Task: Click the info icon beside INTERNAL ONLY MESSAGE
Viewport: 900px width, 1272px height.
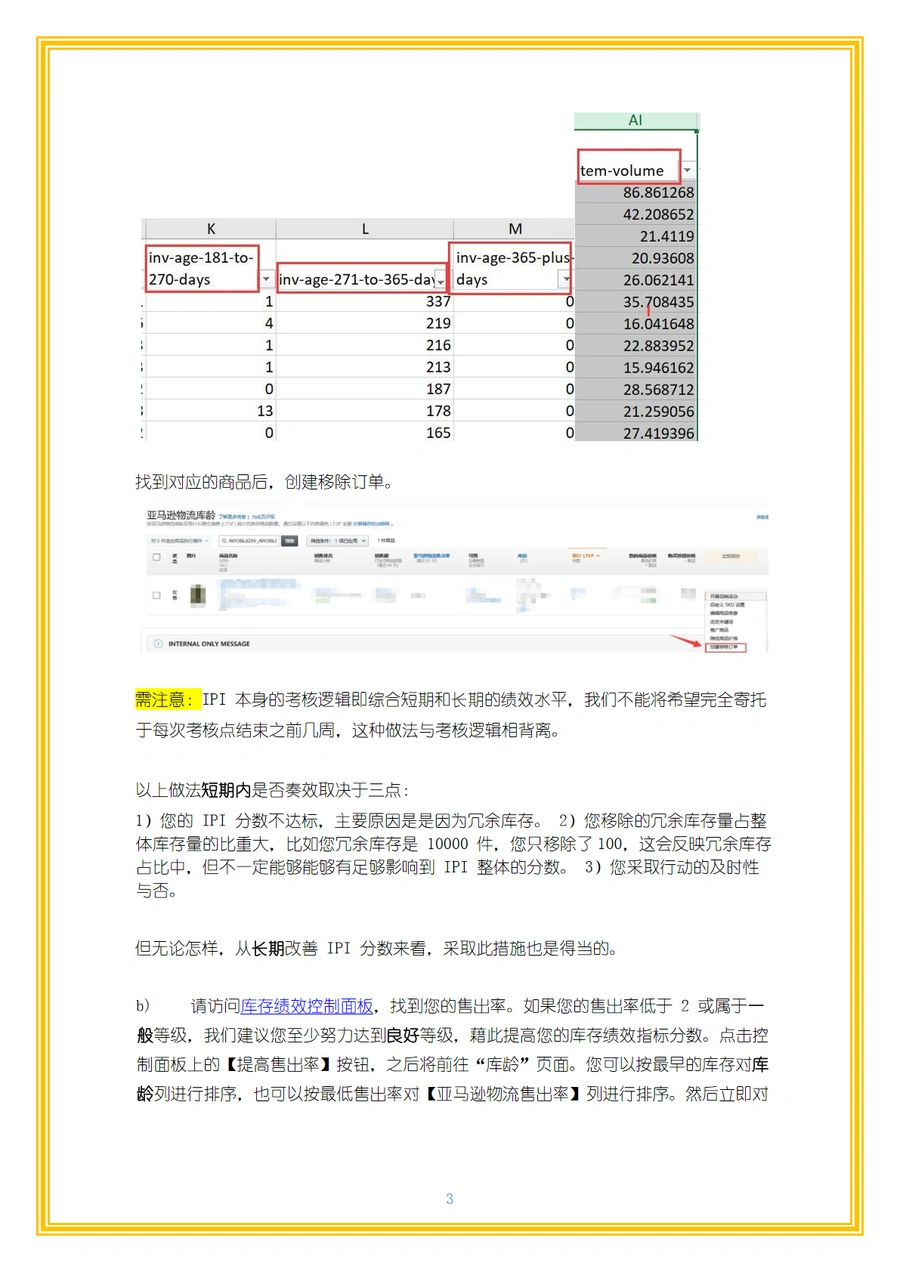Action: pyautogui.click(x=158, y=644)
